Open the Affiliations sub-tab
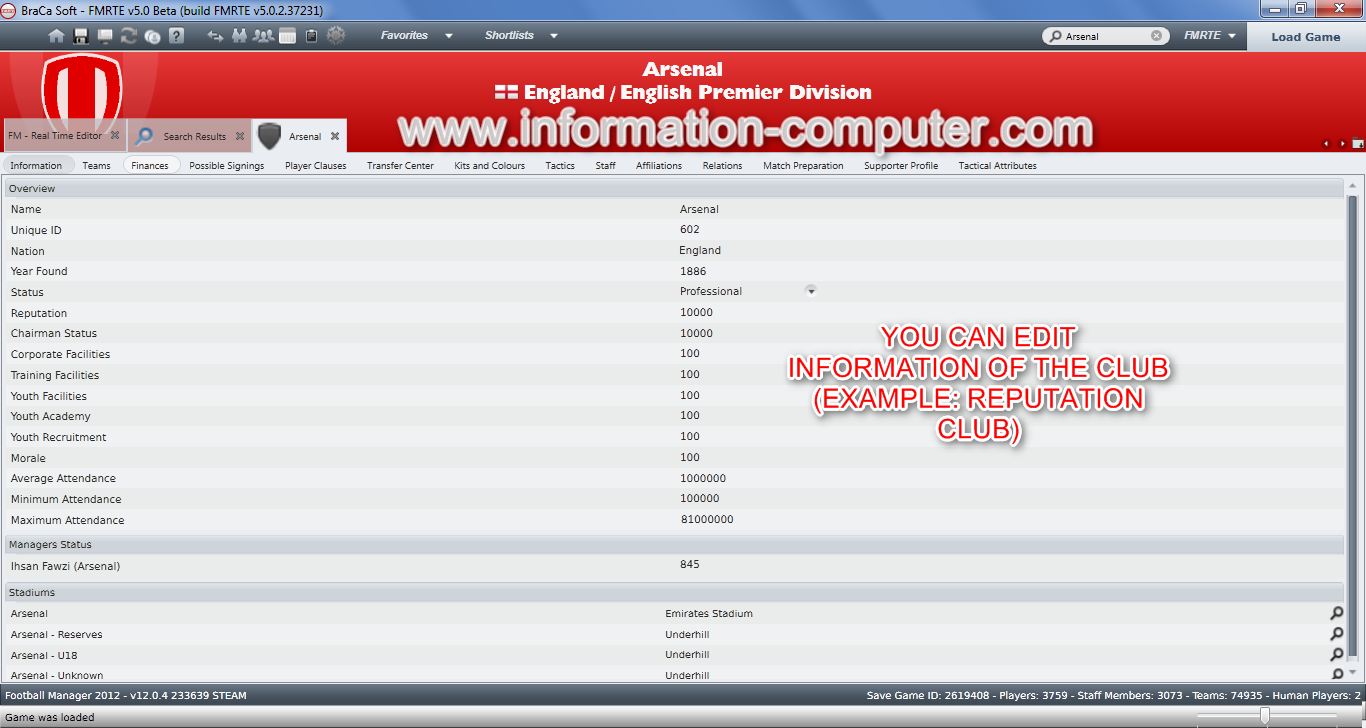 (x=659, y=165)
